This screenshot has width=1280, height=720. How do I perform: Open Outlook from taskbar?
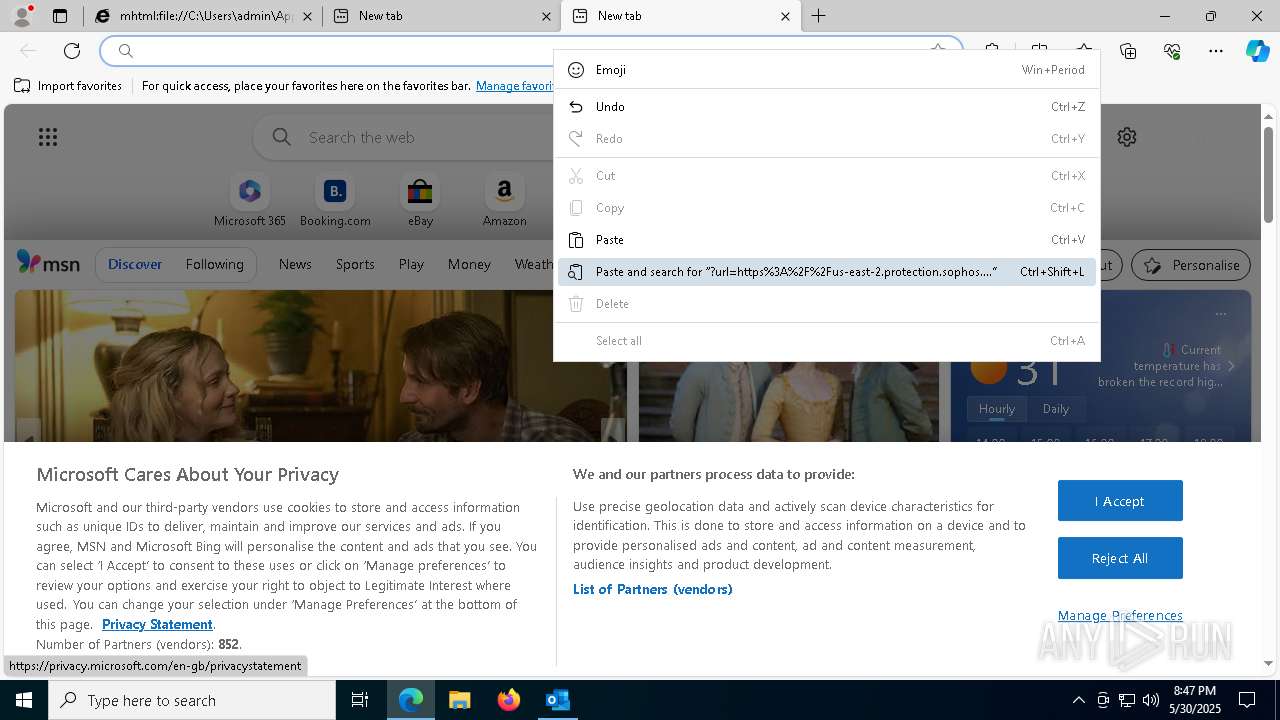(557, 700)
